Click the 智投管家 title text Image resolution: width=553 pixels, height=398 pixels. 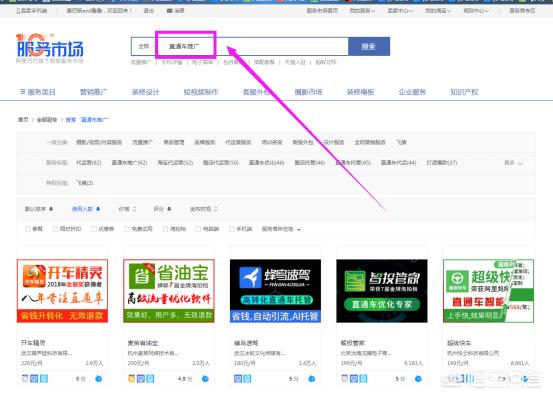click(353, 343)
